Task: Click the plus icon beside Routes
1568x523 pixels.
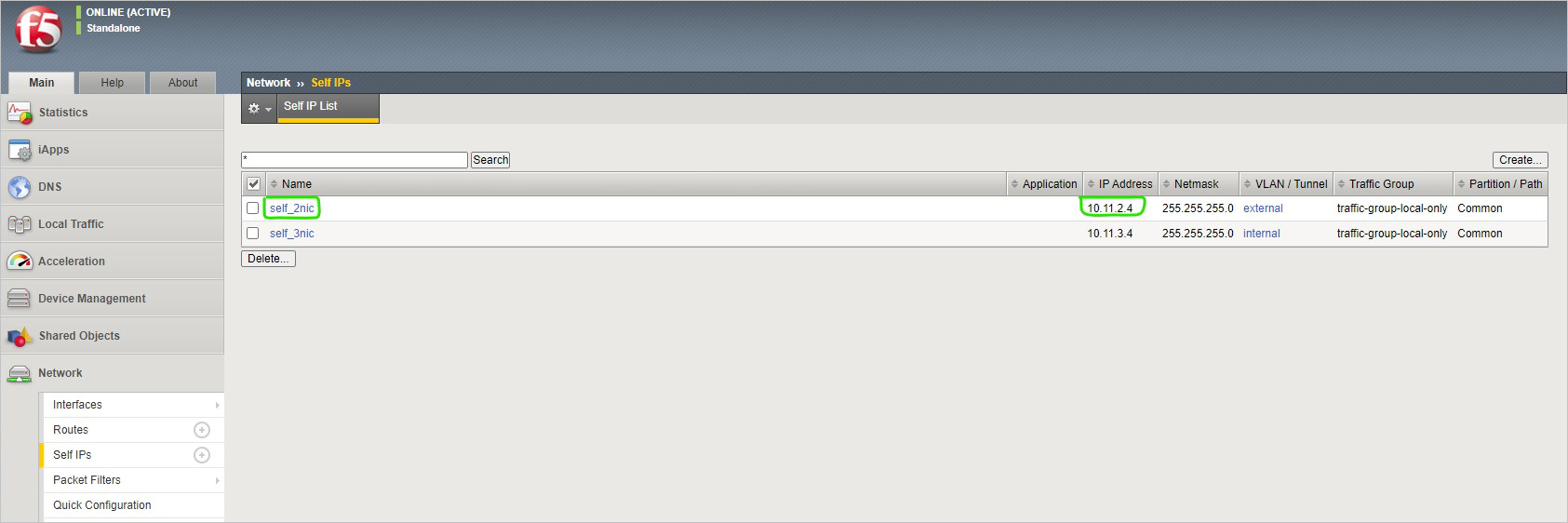Action: (202, 430)
